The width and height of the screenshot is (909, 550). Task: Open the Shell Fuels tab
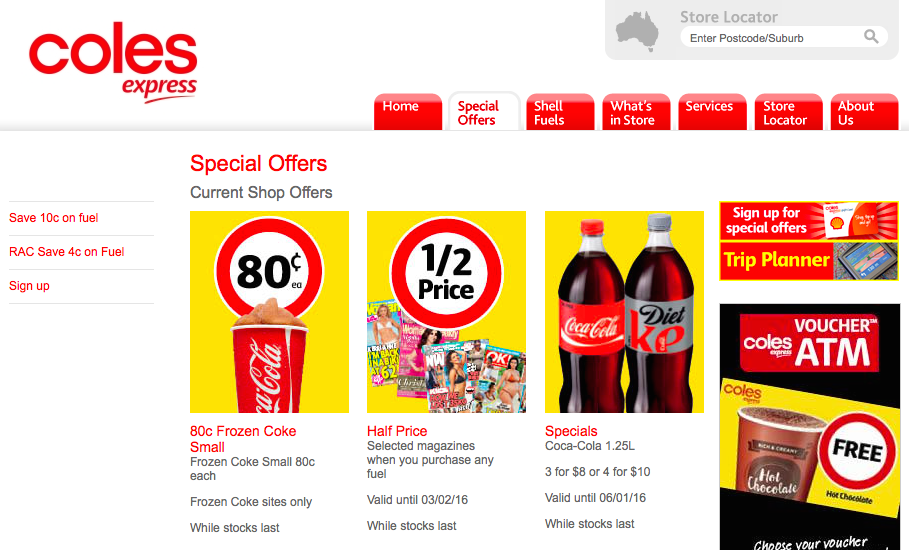560,112
